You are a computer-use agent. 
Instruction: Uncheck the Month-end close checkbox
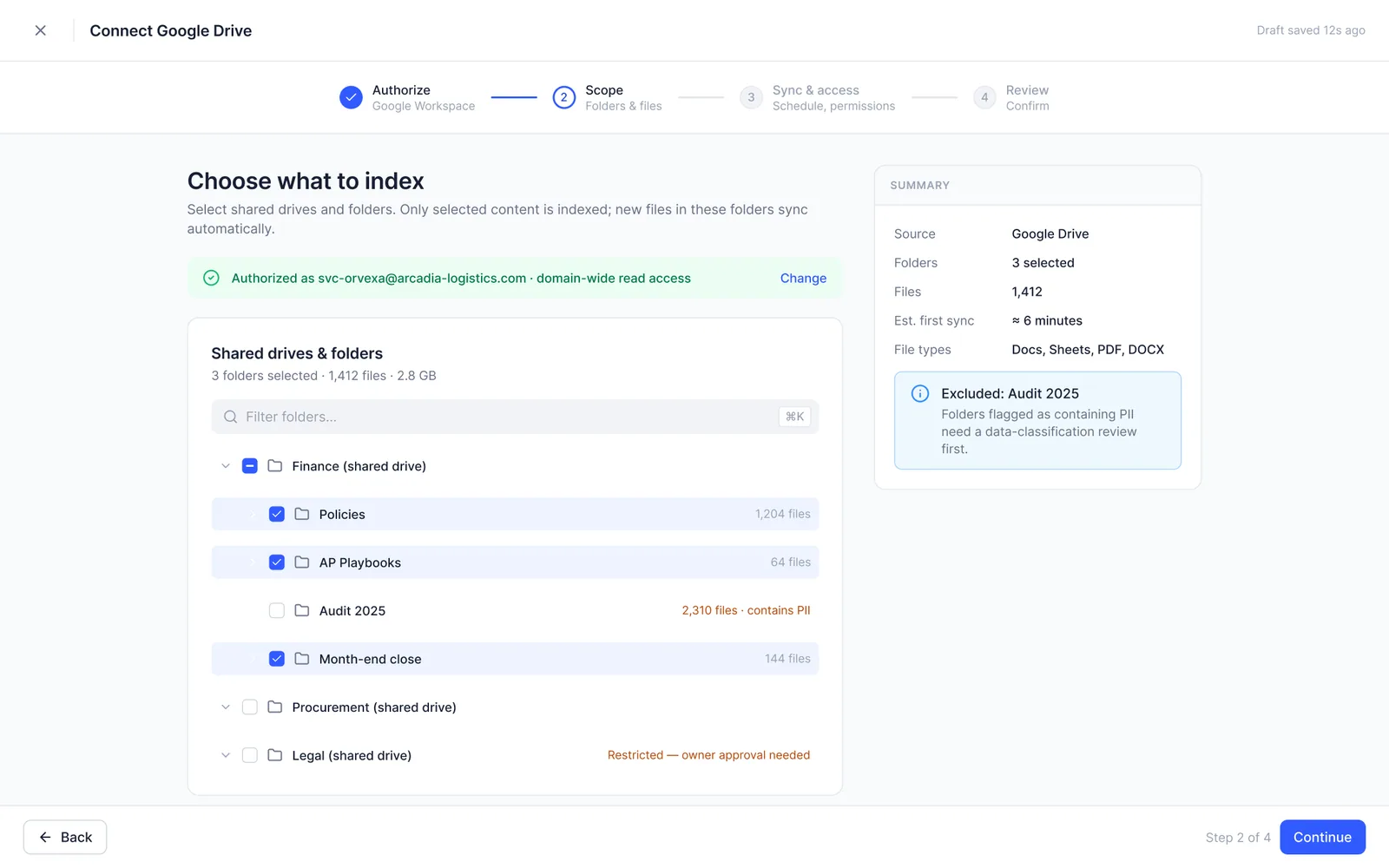[x=277, y=659]
